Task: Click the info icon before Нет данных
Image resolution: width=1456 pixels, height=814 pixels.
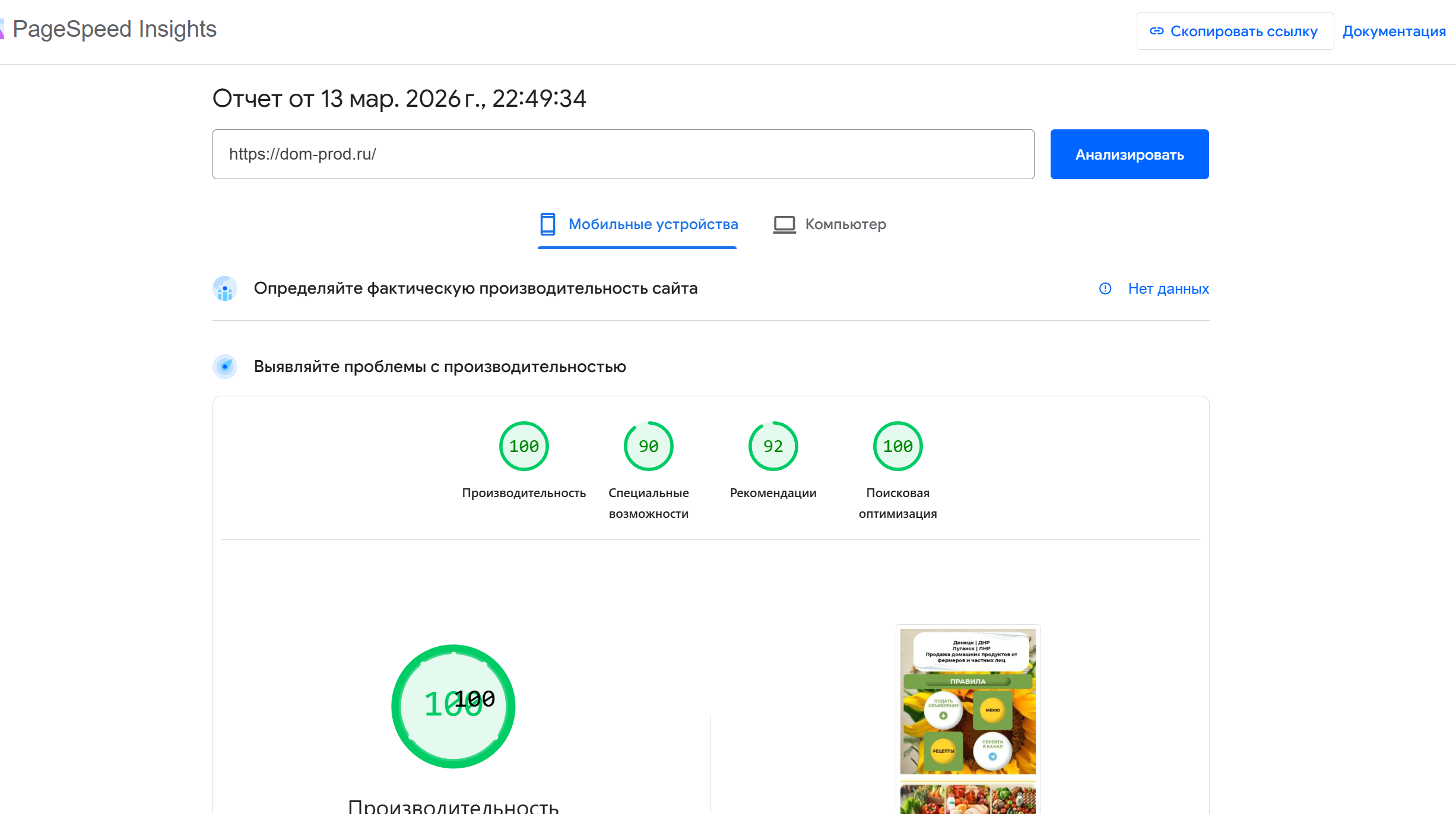Action: [1105, 289]
